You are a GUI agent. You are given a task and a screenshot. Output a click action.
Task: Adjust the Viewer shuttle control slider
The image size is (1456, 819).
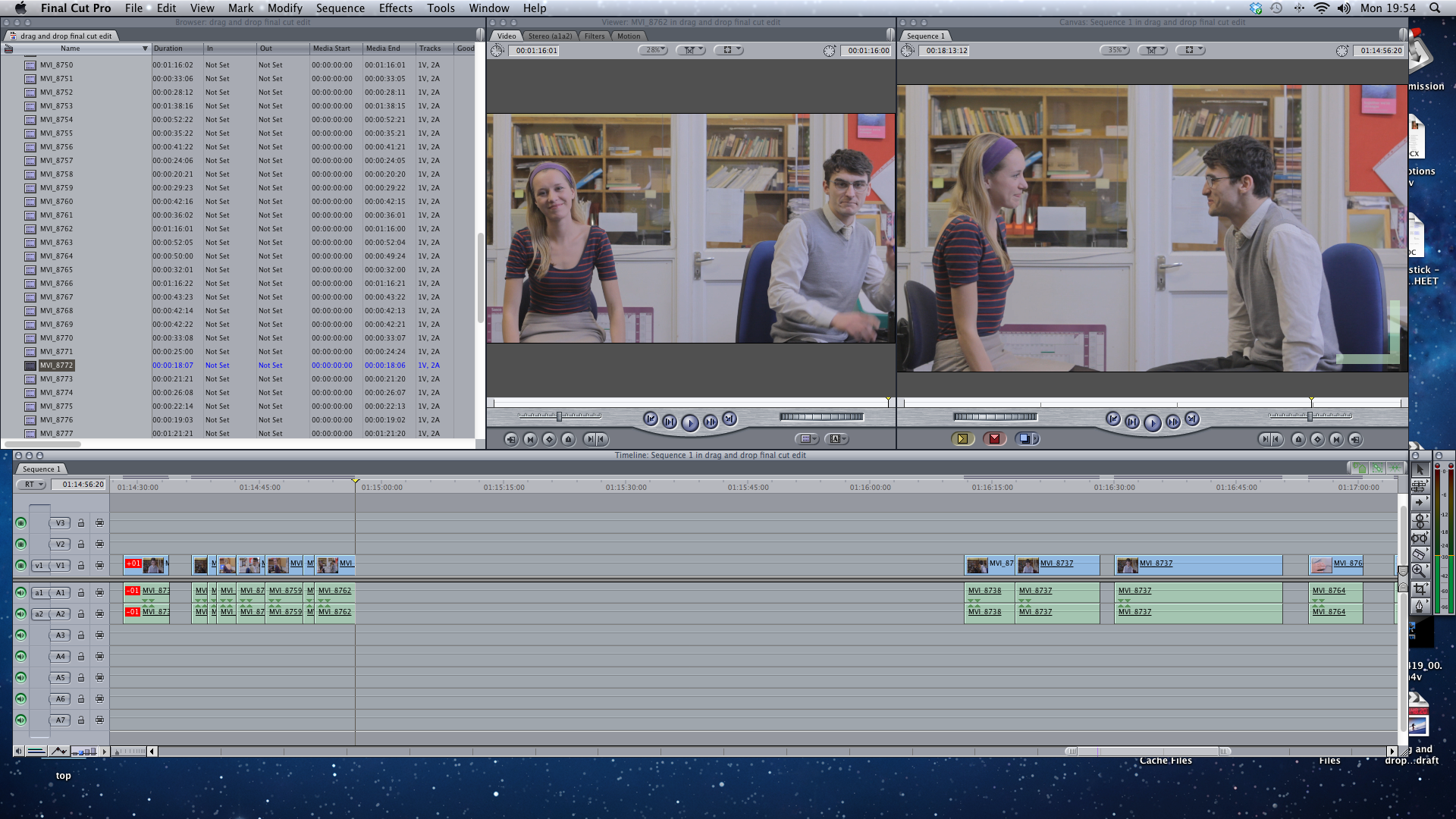point(560,416)
